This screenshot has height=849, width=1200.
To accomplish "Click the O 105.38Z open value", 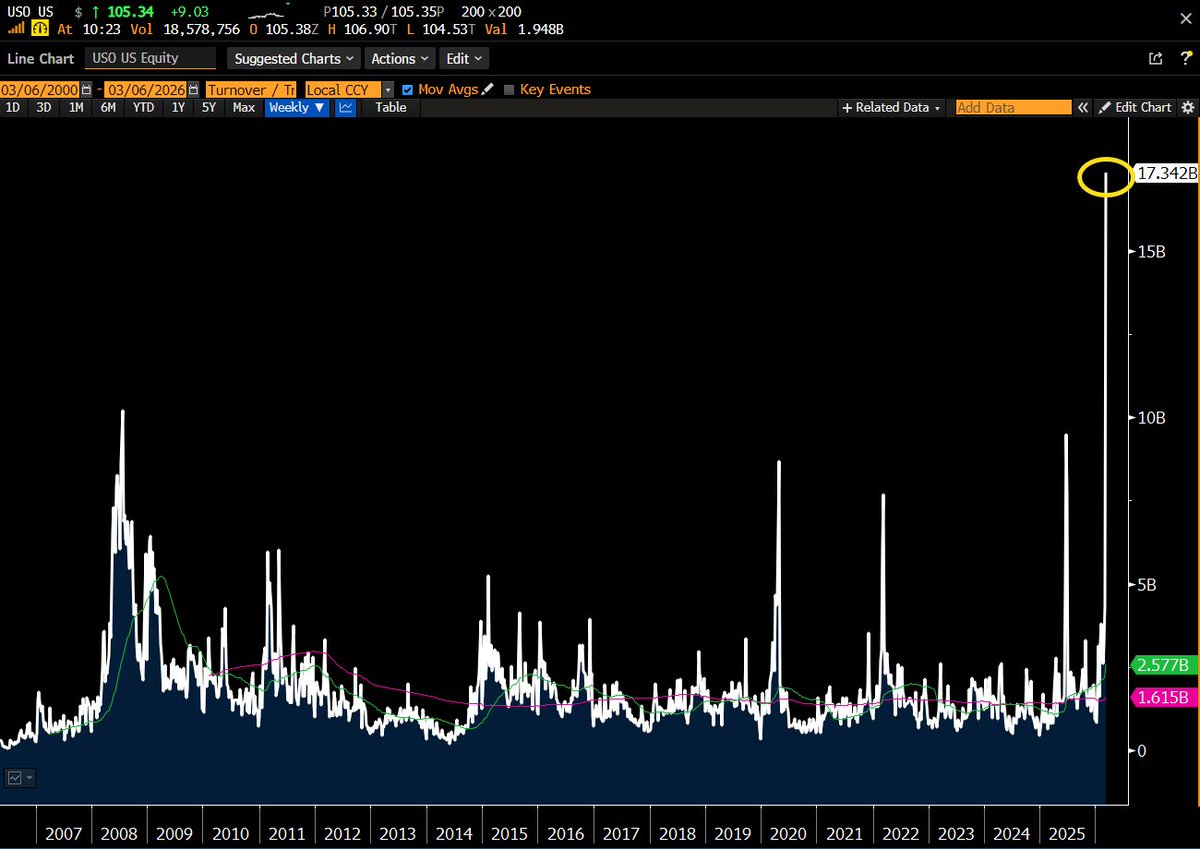I will [291, 30].
